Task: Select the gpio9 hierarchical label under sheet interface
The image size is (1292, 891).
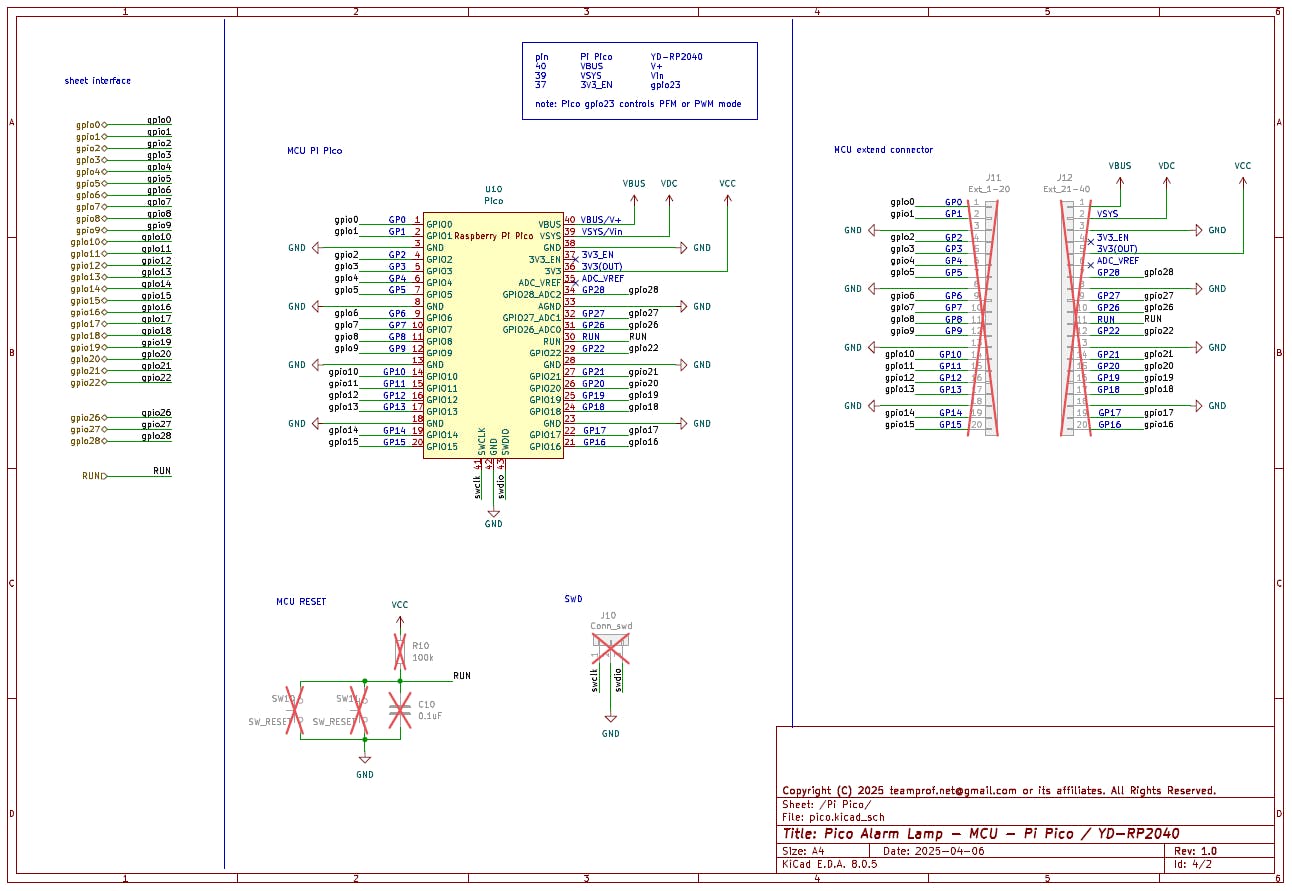Action: coord(90,230)
